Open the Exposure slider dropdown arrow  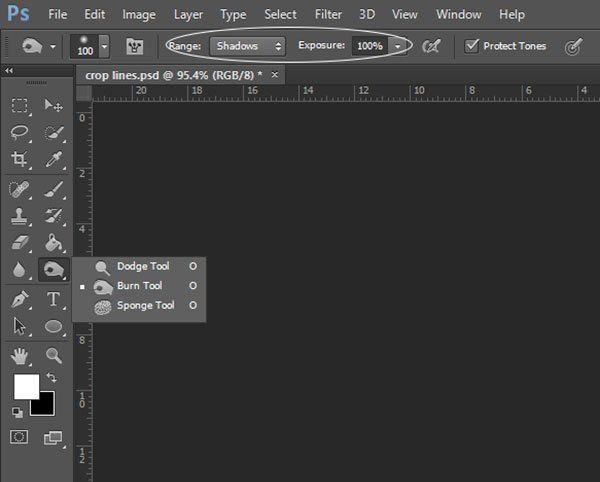coord(398,46)
